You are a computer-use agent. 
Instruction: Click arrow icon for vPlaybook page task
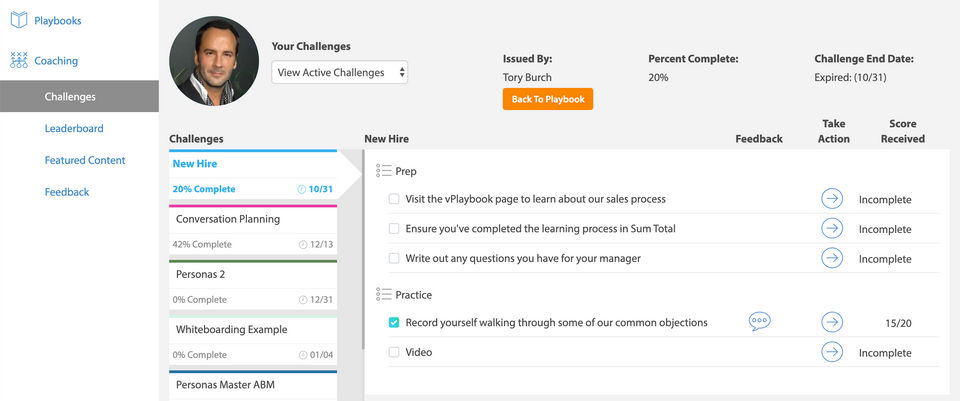tap(831, 199)
